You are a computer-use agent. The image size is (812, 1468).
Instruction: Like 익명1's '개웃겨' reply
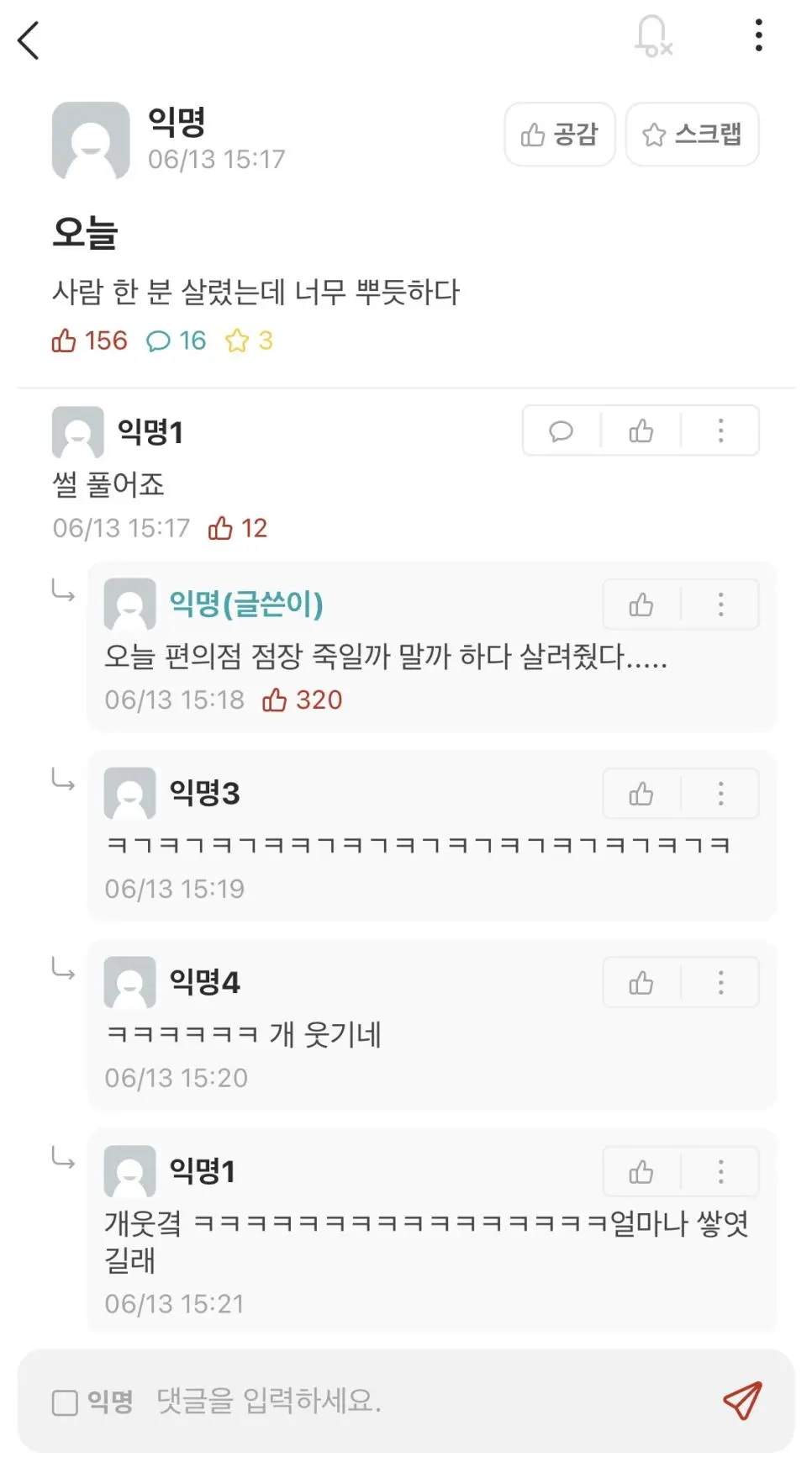[x=641, y=1172]
